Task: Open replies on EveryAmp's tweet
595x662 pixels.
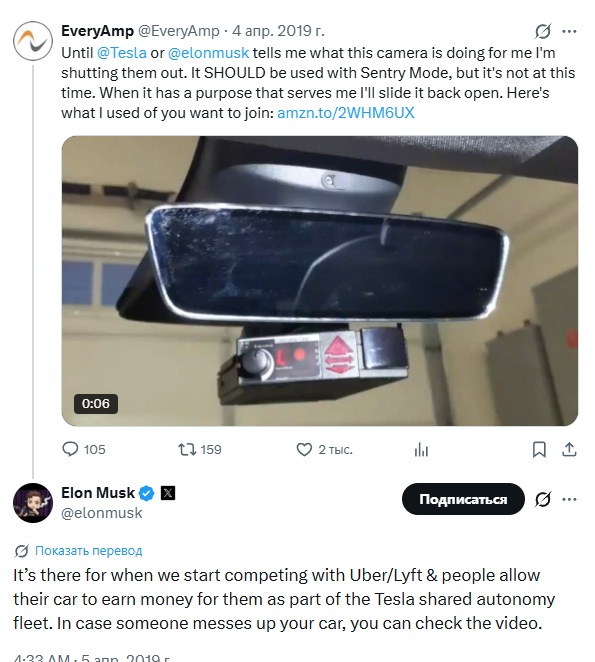Action: coord(83,449)
